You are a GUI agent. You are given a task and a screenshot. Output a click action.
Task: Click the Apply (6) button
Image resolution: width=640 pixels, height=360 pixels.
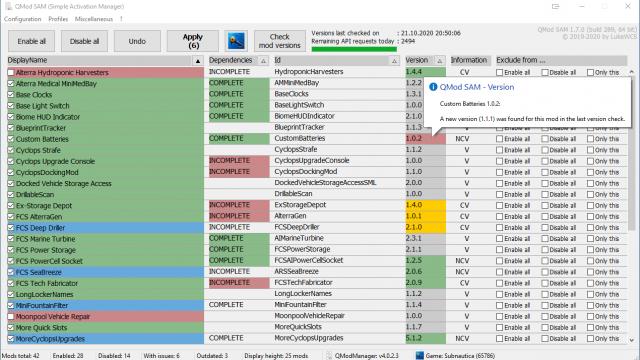(193, 41)
